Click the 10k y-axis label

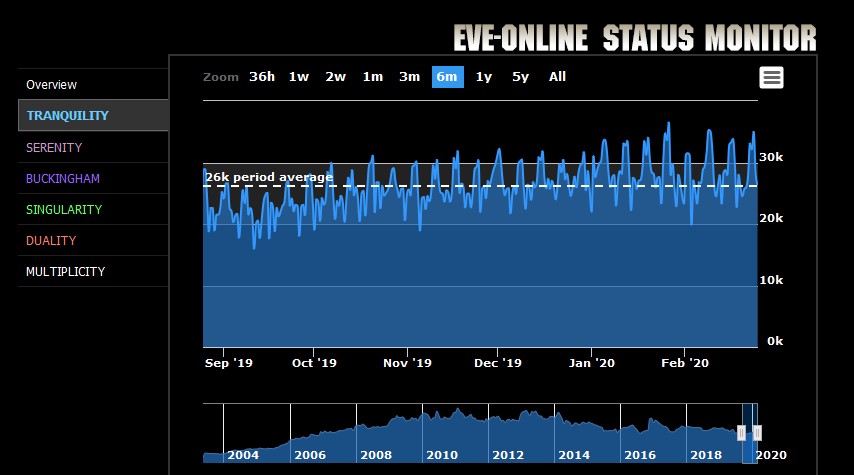point(771,280)
